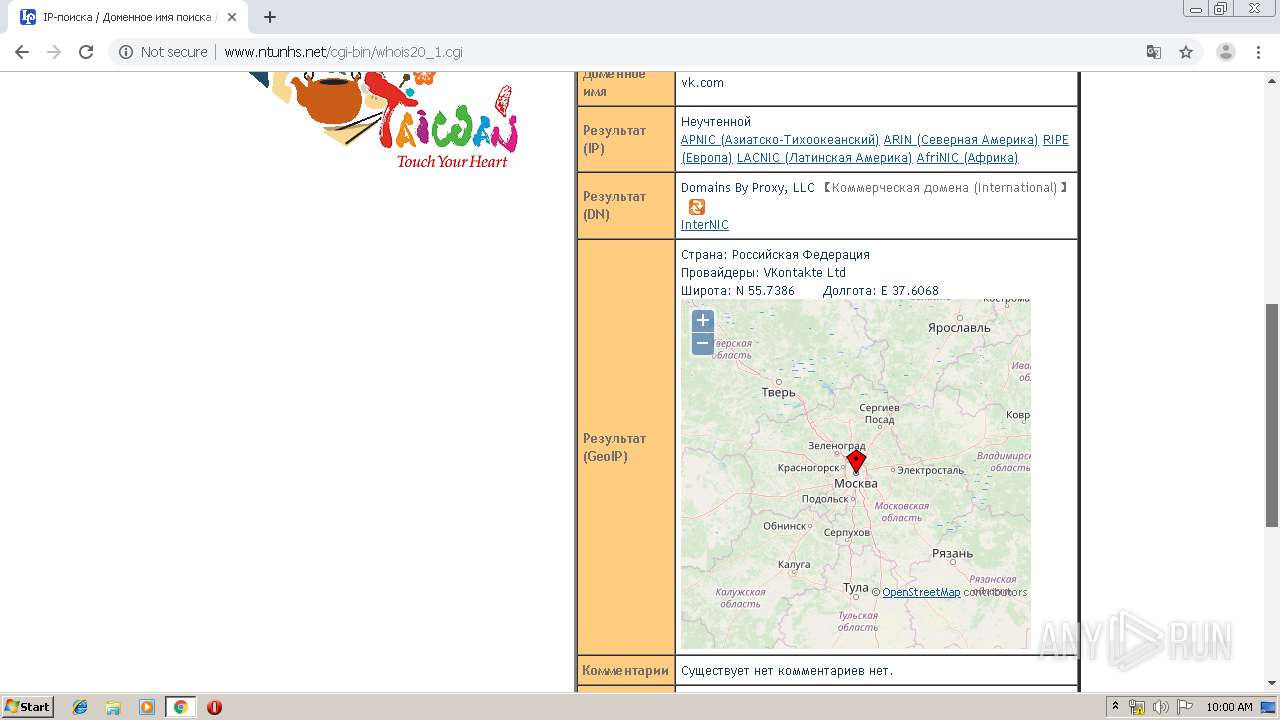Switch to Chrome in the taskbar
This screenshot has height=720, width=1280.
tap(180, 707)
